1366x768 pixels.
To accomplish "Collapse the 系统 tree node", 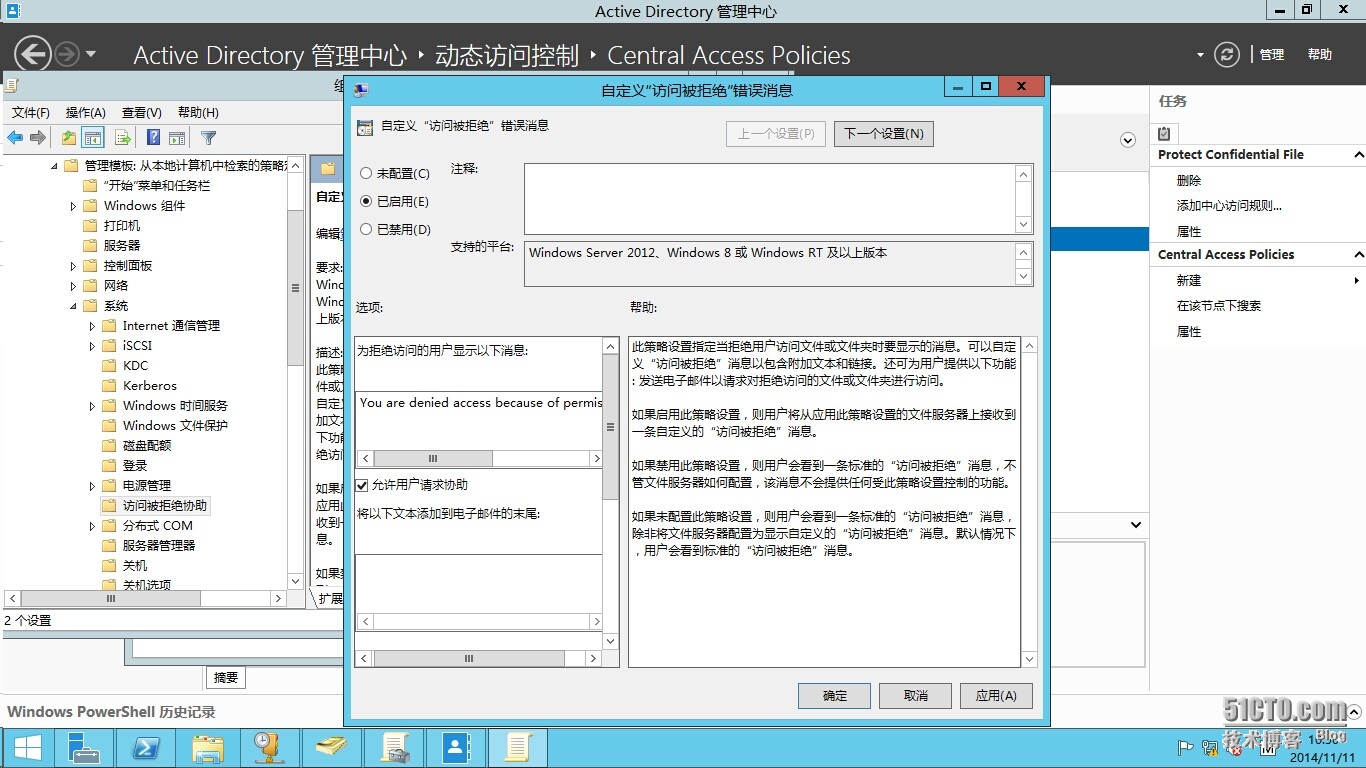I will coord(73,306).
